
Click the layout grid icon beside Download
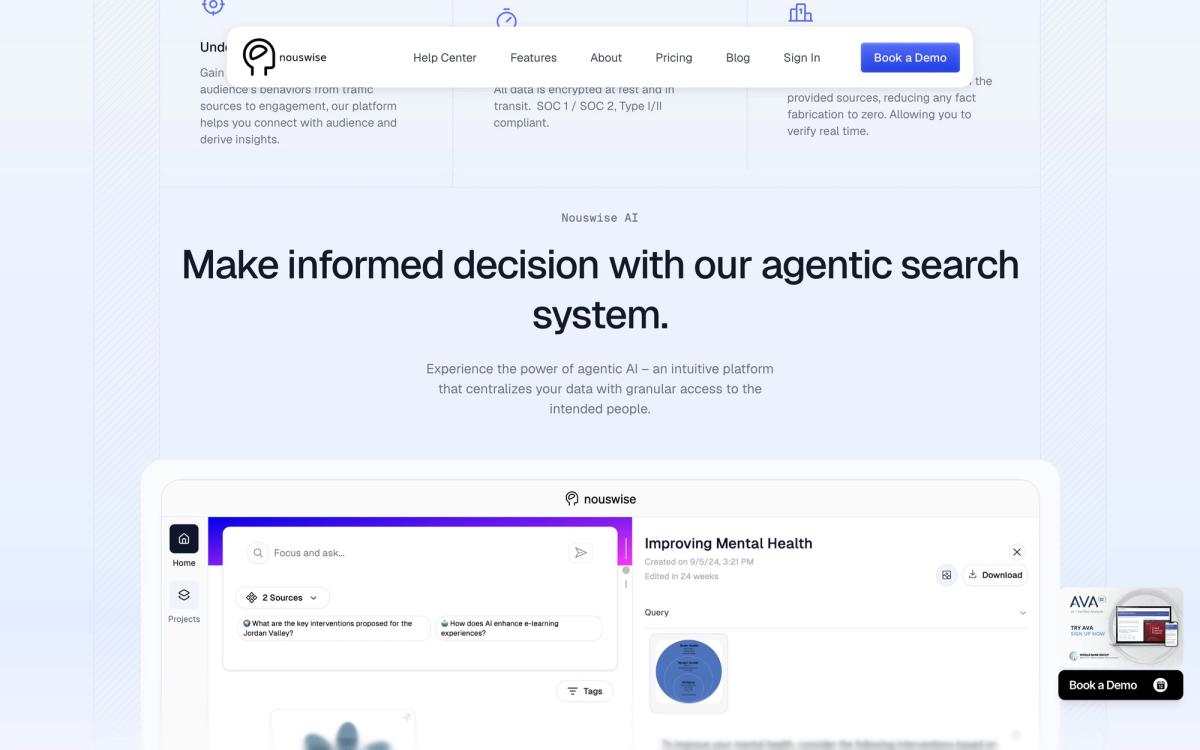[x=946, y=575]
